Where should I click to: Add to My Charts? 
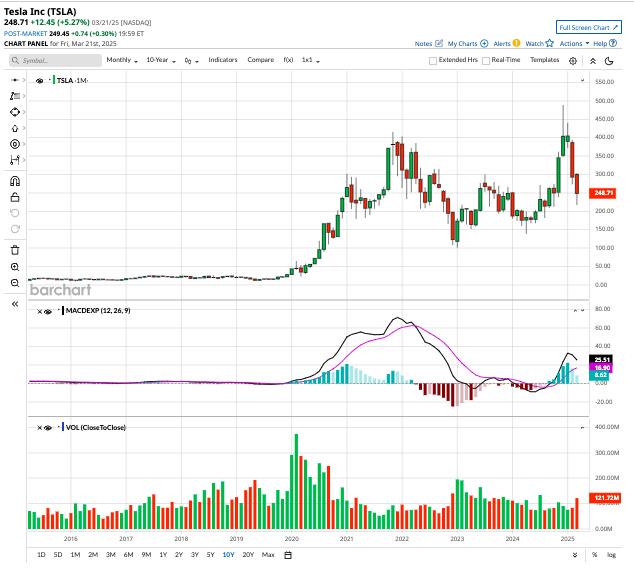(468, 43)
